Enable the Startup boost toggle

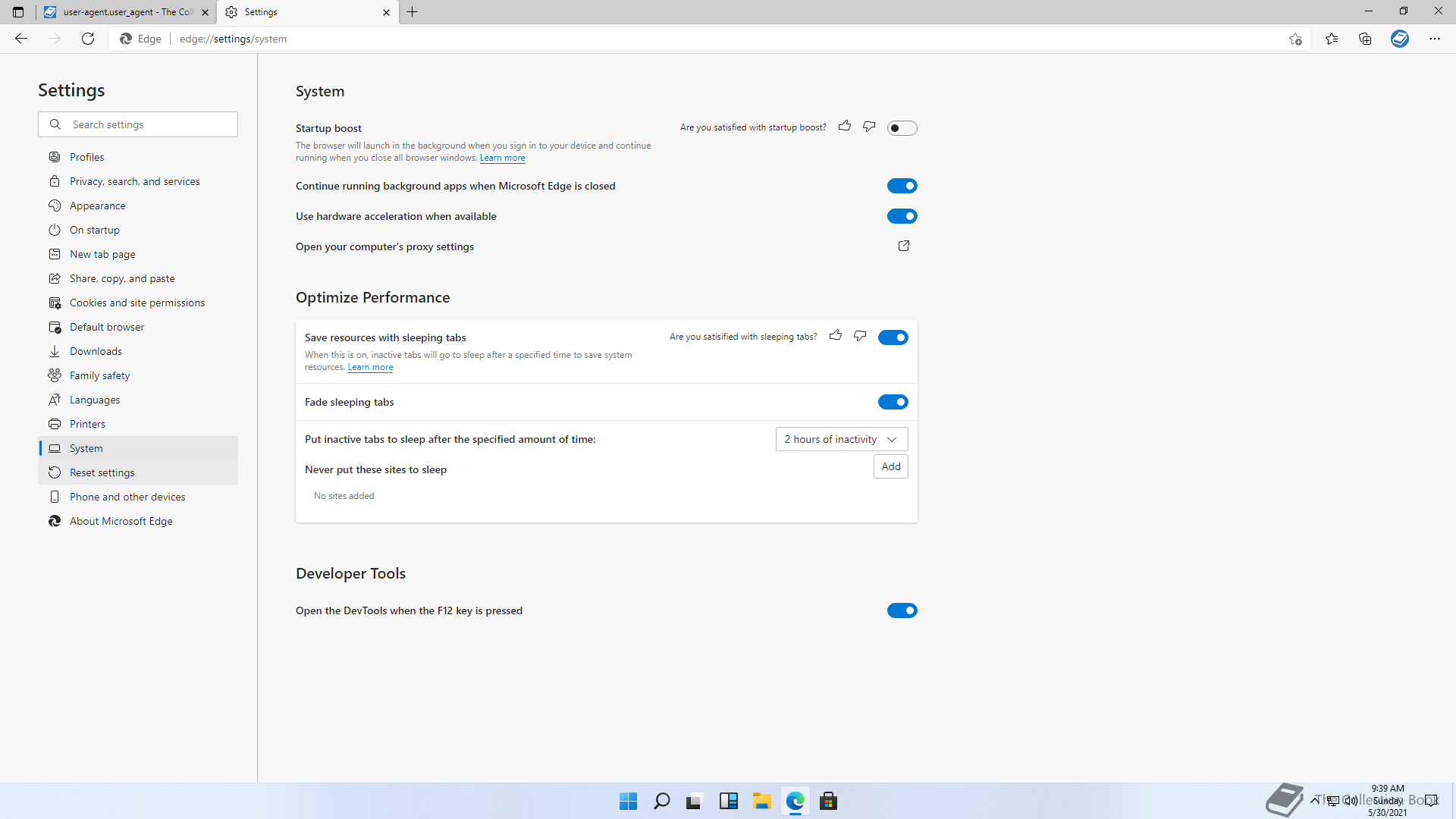902,128
